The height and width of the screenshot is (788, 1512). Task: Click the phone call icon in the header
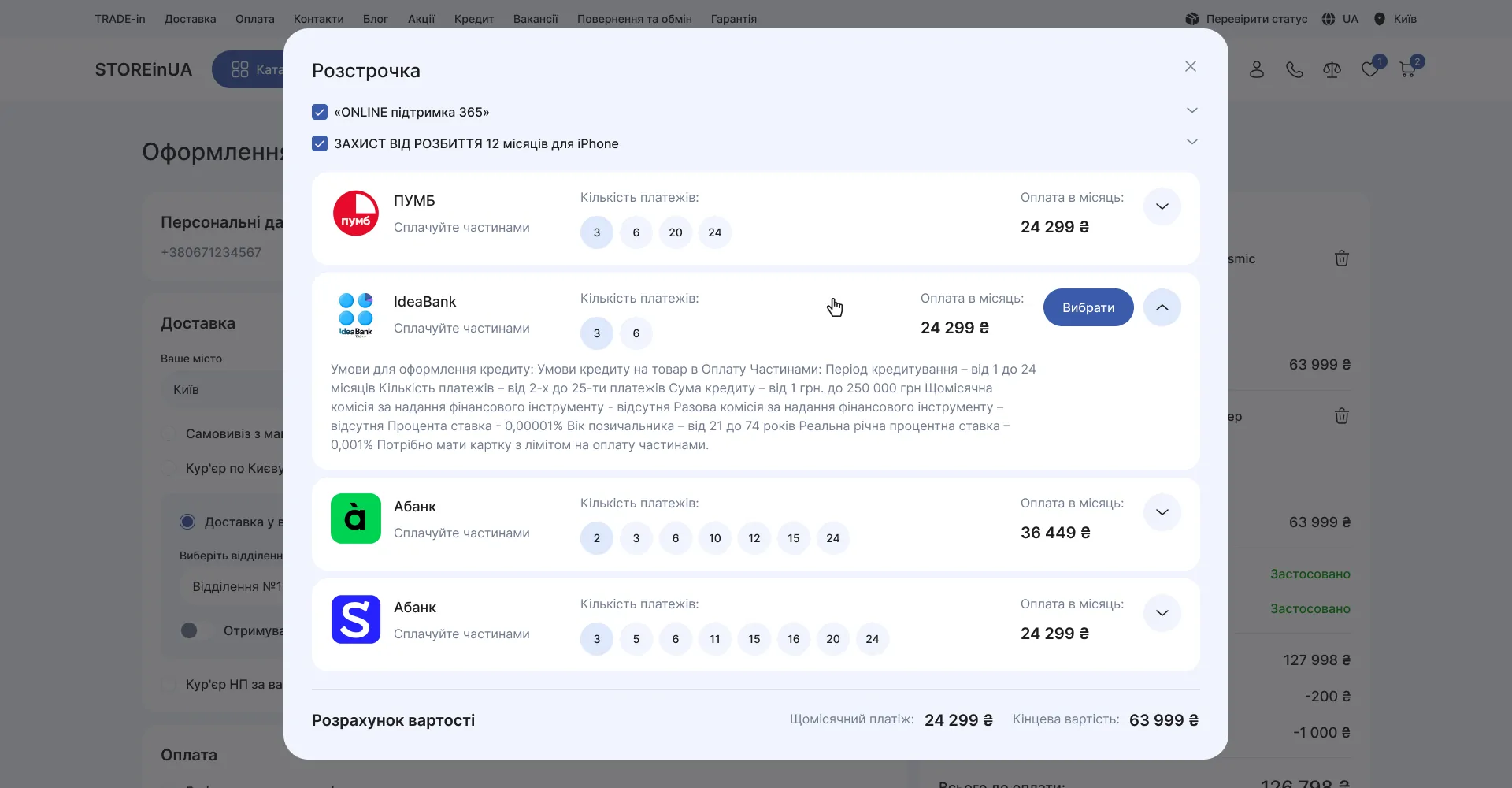click(1295, 69)
